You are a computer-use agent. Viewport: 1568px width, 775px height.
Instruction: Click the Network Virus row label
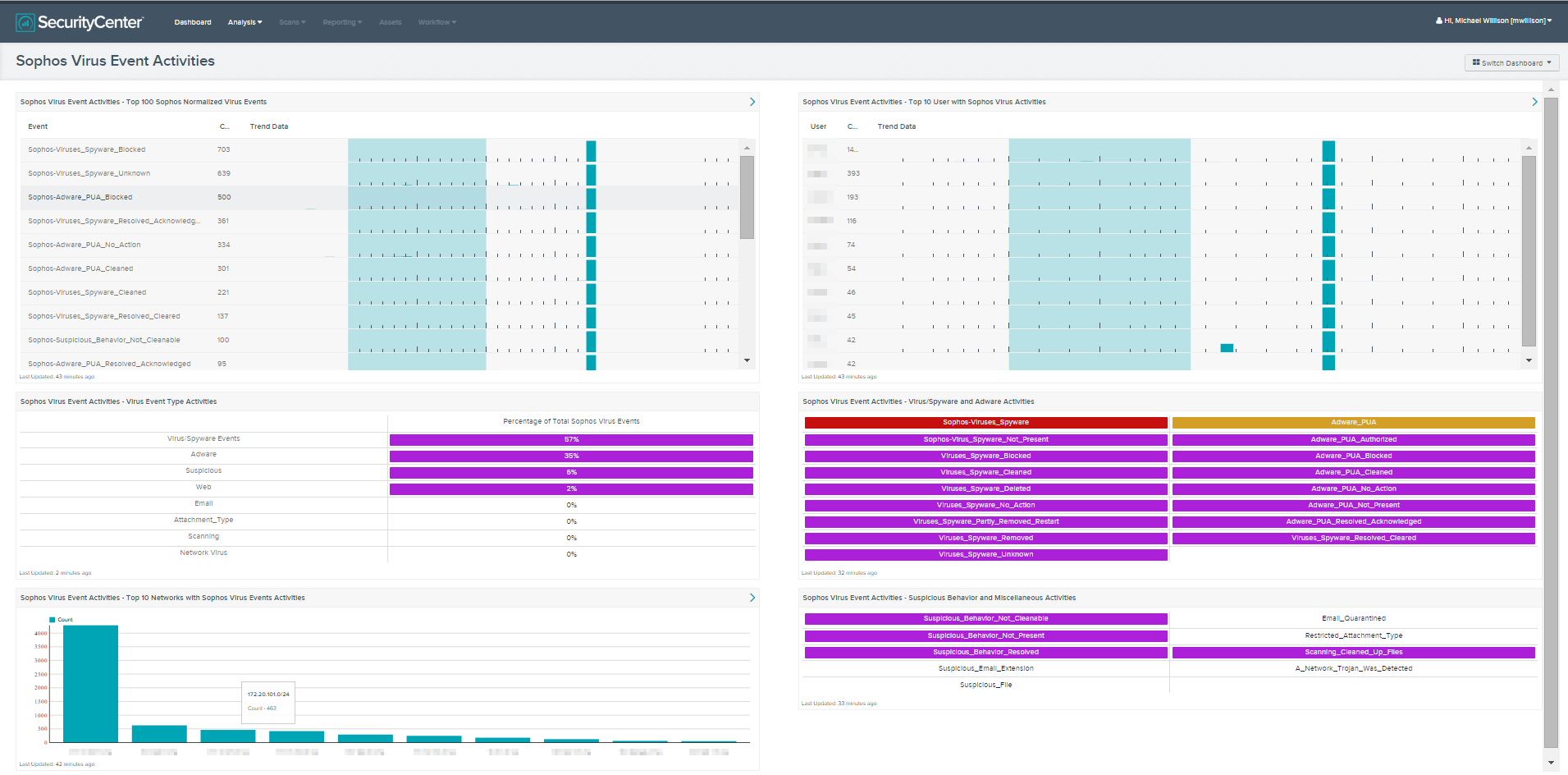203,553
